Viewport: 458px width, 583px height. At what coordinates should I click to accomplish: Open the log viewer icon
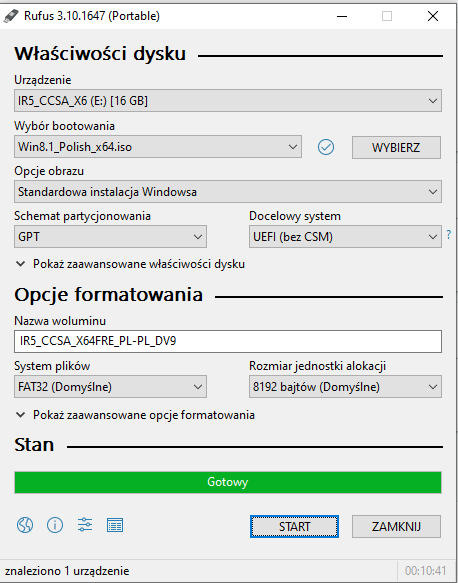tap(115, 525)
